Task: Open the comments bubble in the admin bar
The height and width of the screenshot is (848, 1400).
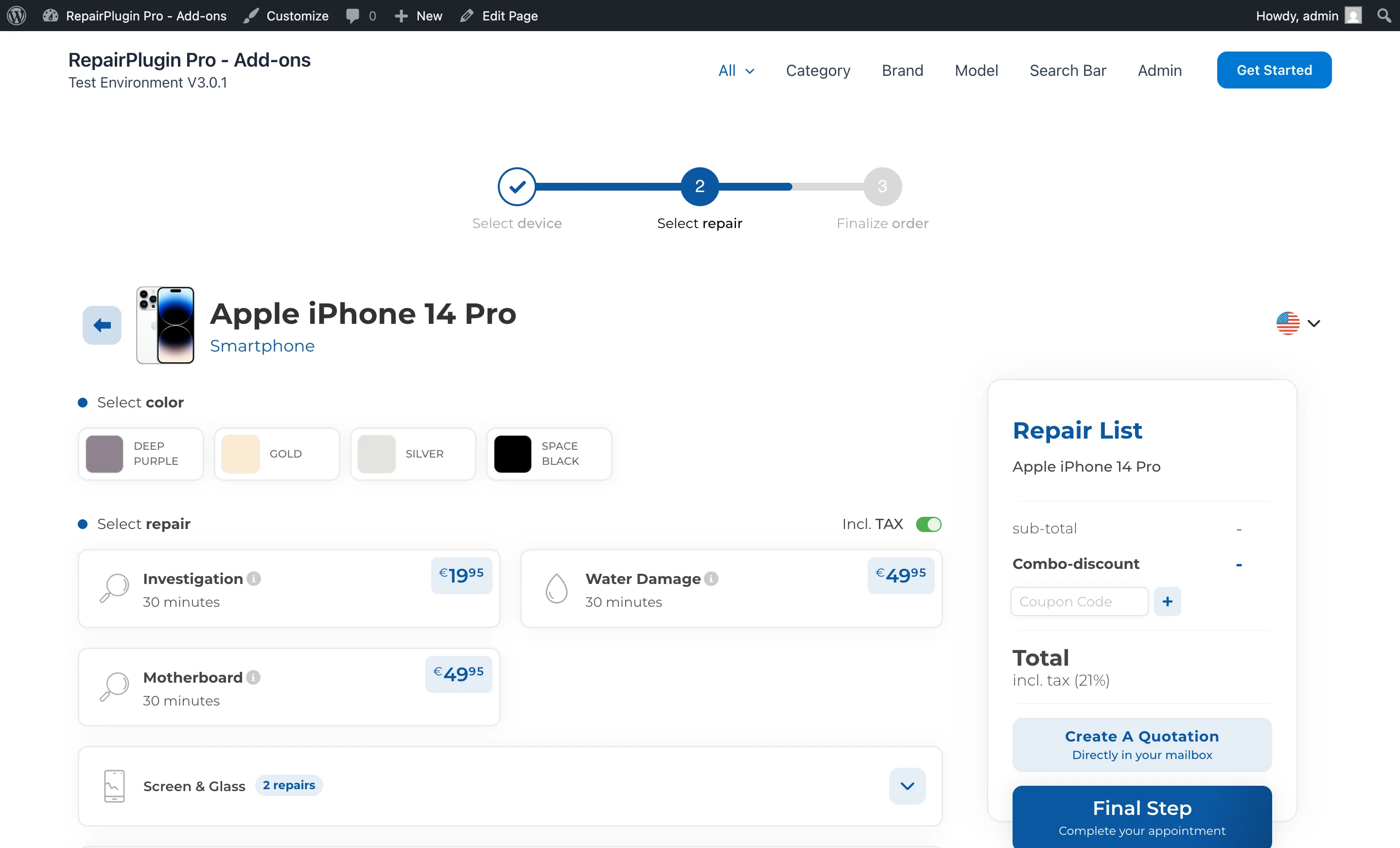Action: coord(353,16)
